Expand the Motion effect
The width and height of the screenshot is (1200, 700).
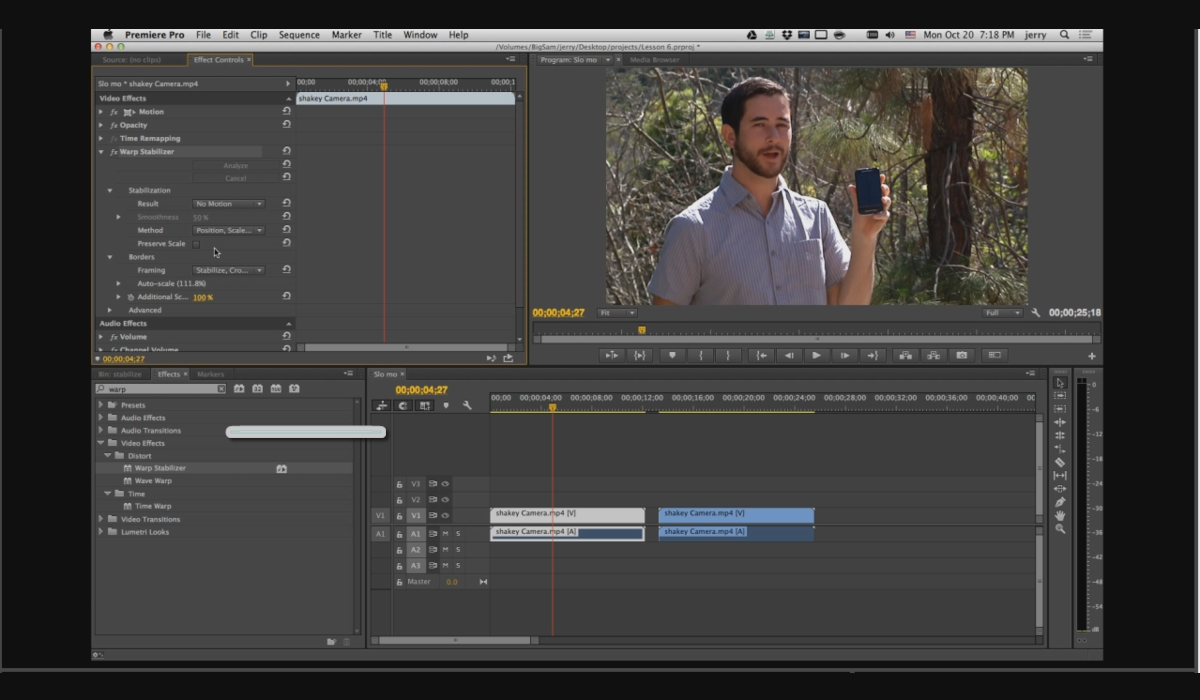(x=101, y=112)
